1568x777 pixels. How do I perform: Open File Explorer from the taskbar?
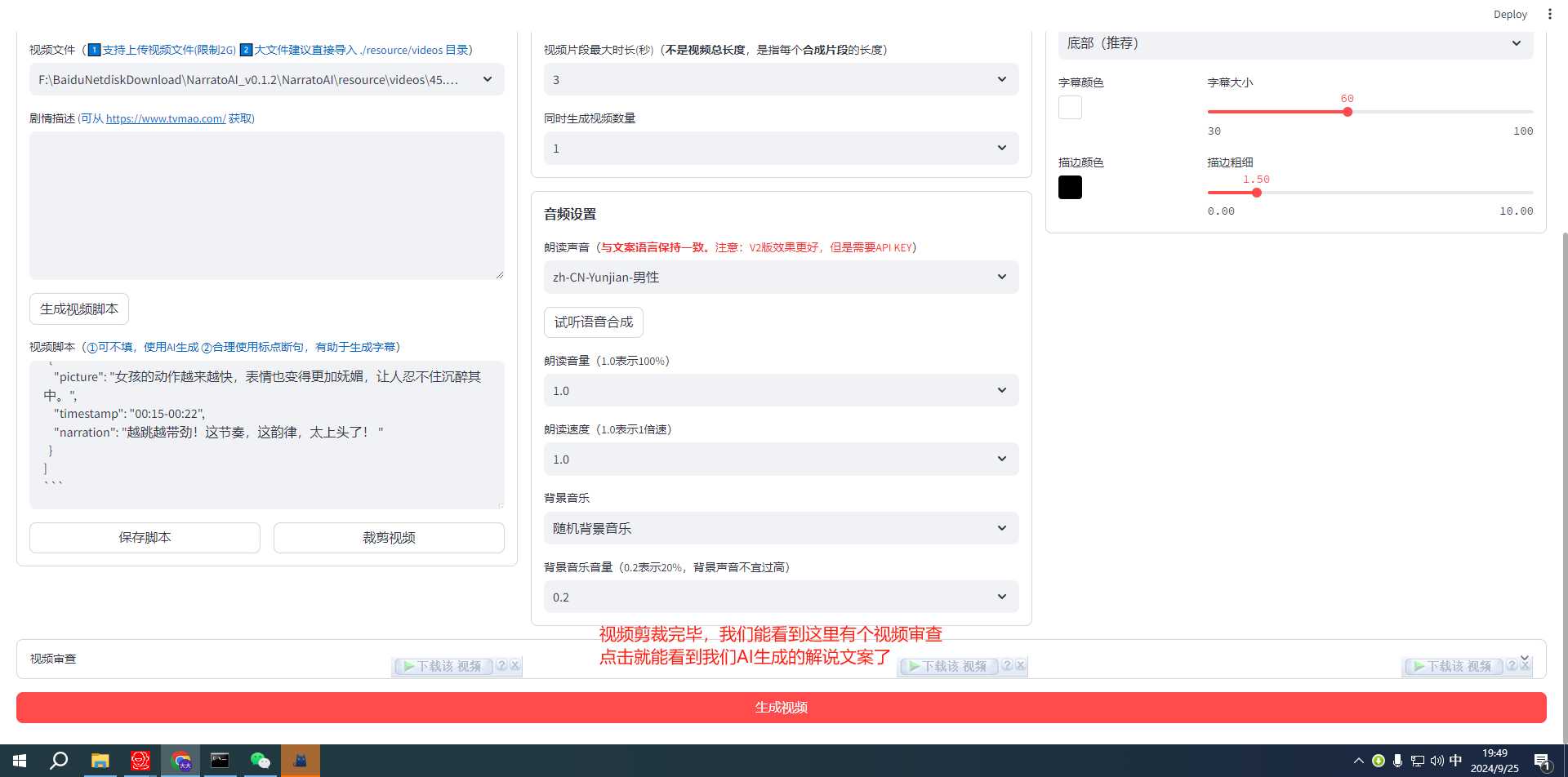[100, 761]
